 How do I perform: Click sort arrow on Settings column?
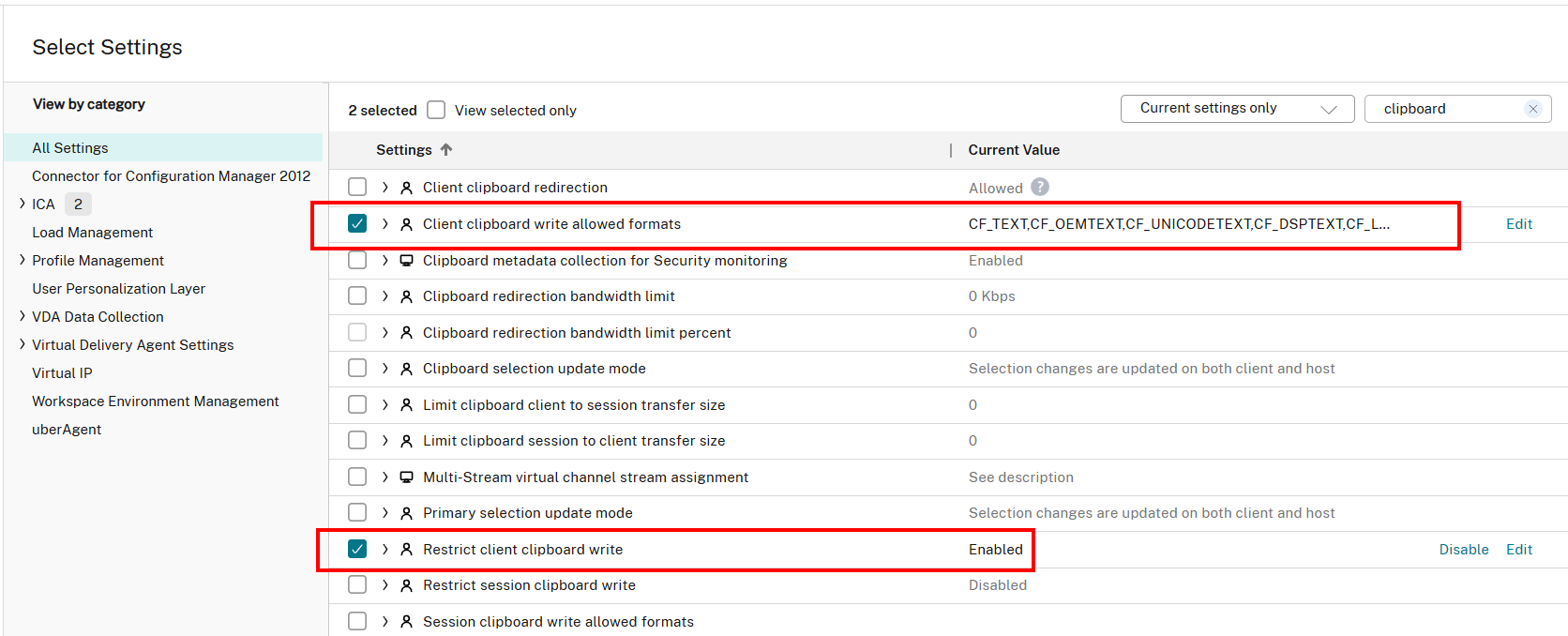coord(446,150)
